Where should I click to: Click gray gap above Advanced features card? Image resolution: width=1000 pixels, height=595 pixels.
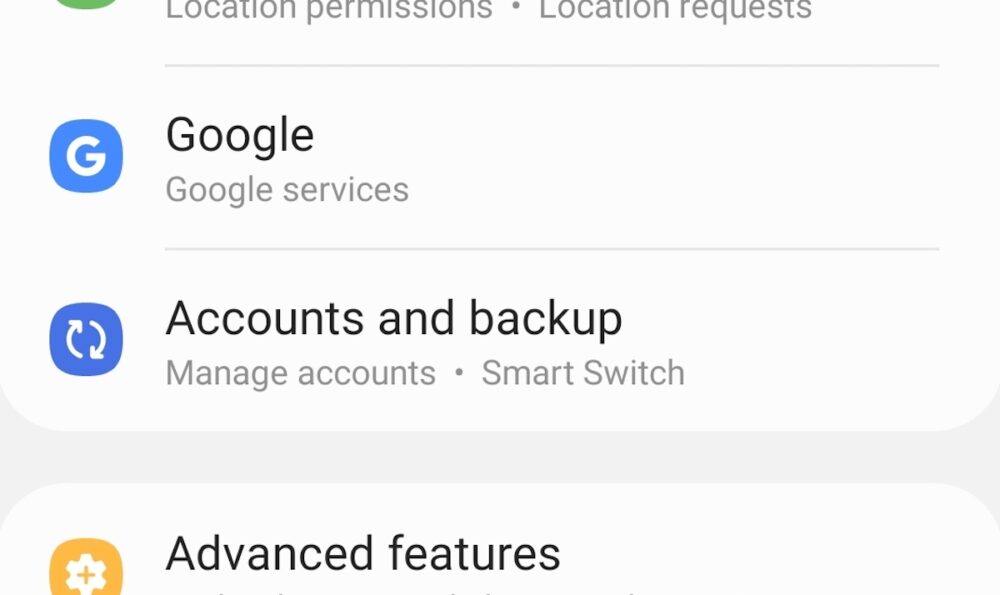click(500, 458)
